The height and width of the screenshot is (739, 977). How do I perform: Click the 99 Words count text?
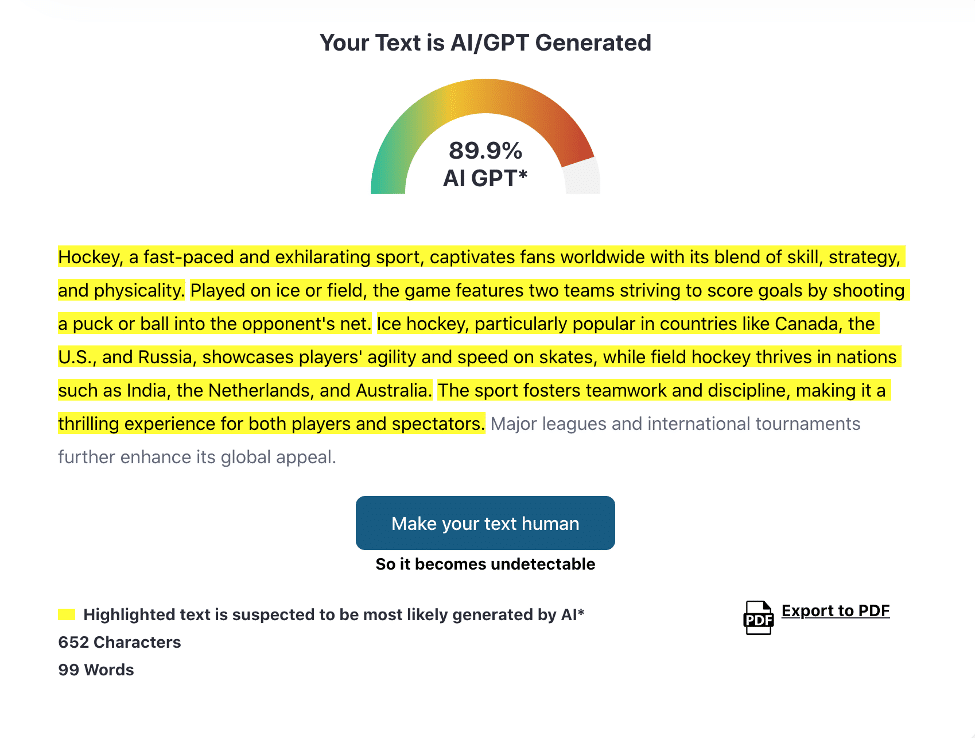click(x=96, y=669)
